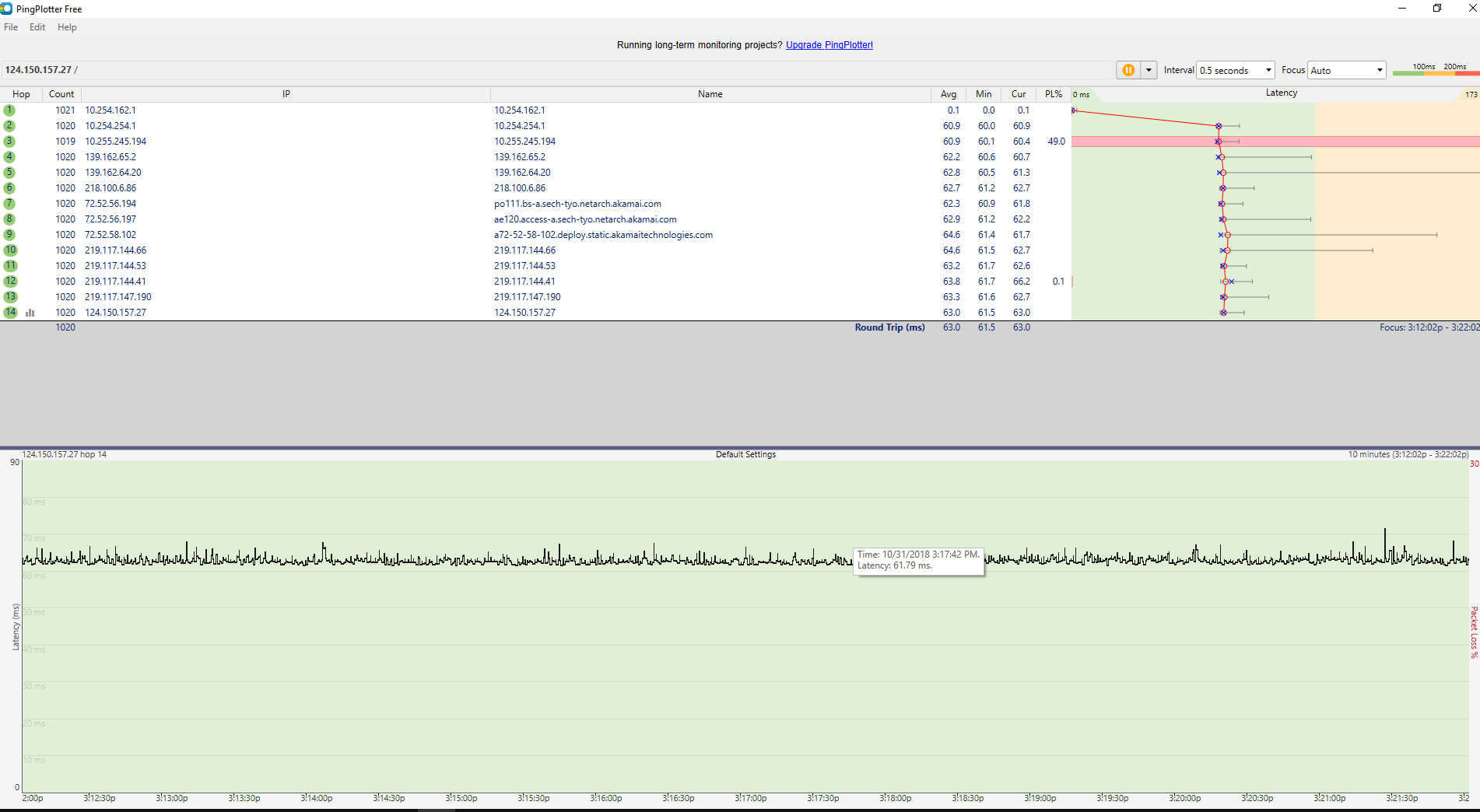Sort by the Count column header
The width and height of the screenshot is (1480, 812).
pyautogui.click(x=61, y=94)
